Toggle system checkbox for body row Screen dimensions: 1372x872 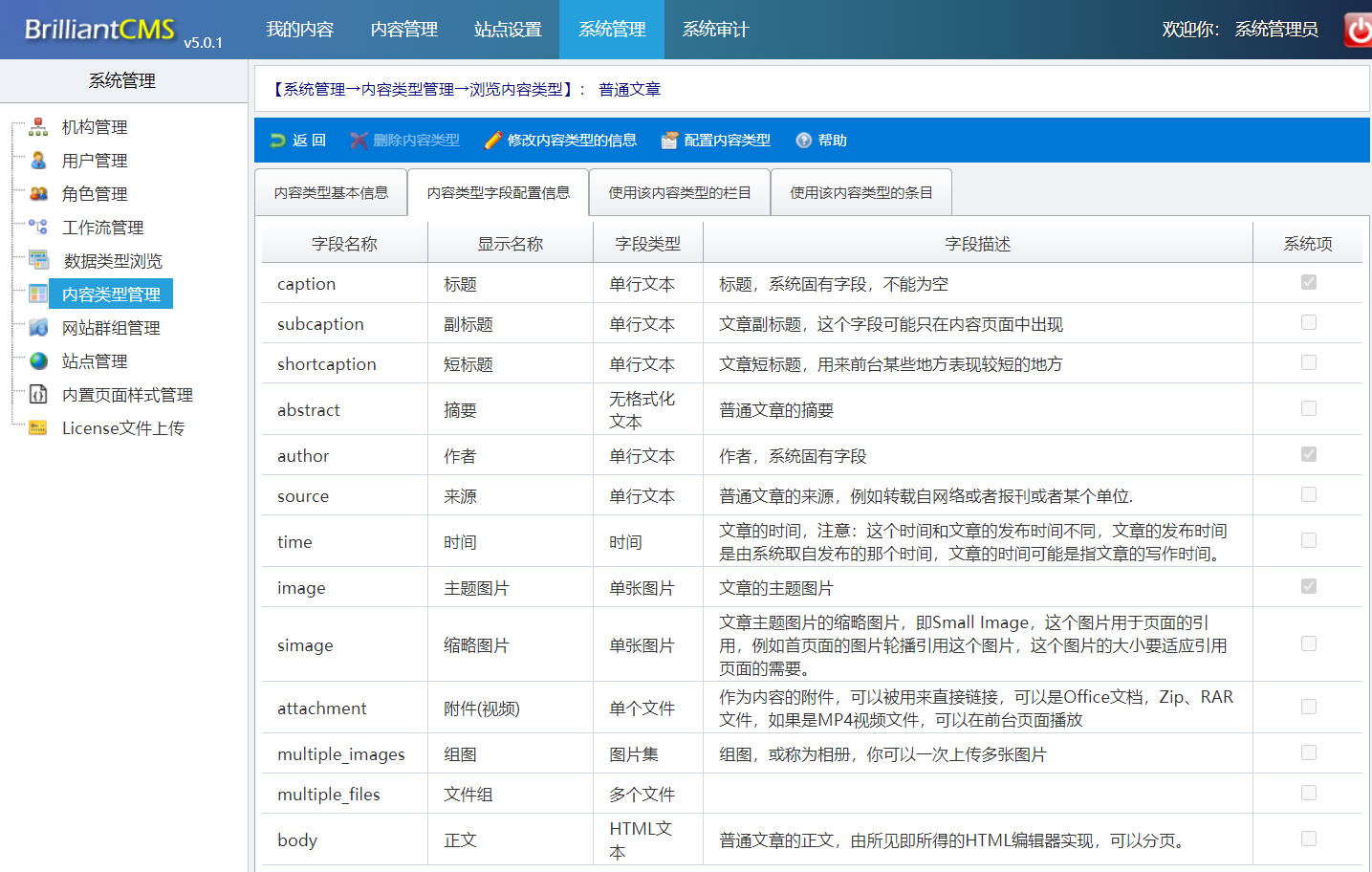click(1308, 839)
